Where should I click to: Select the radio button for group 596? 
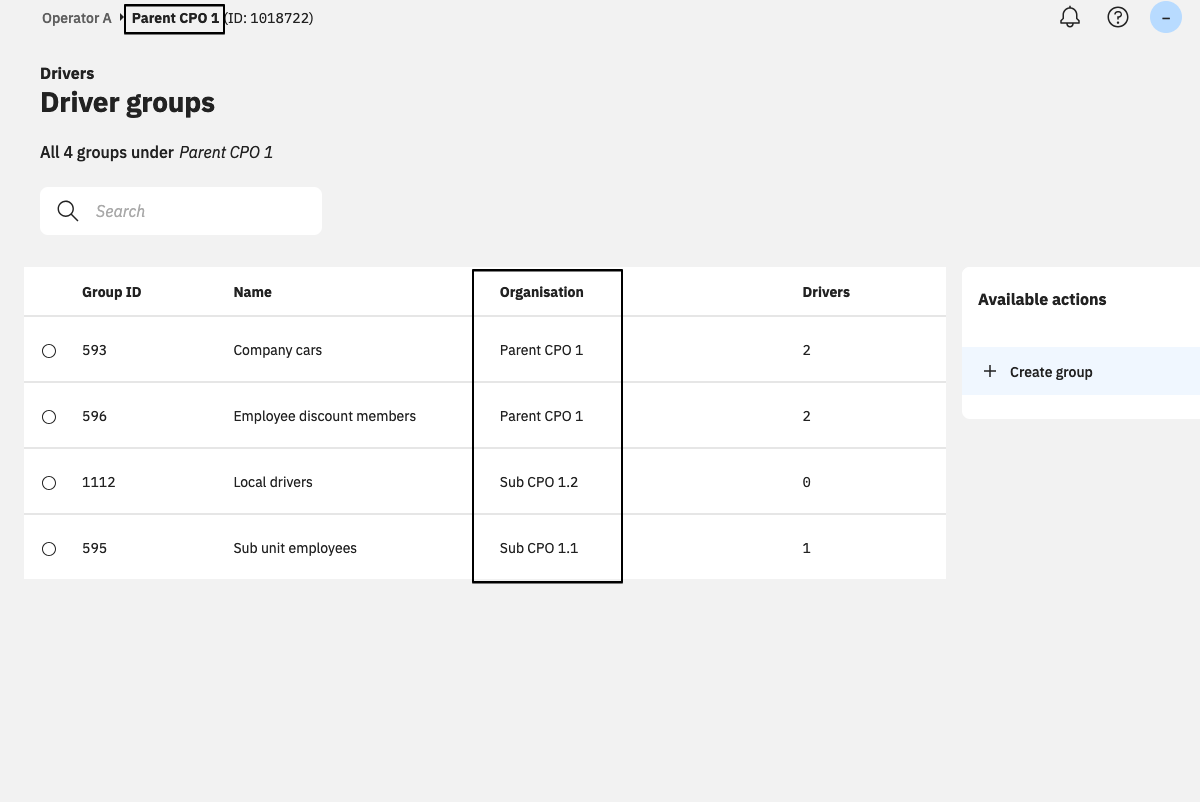click(49, 417)
